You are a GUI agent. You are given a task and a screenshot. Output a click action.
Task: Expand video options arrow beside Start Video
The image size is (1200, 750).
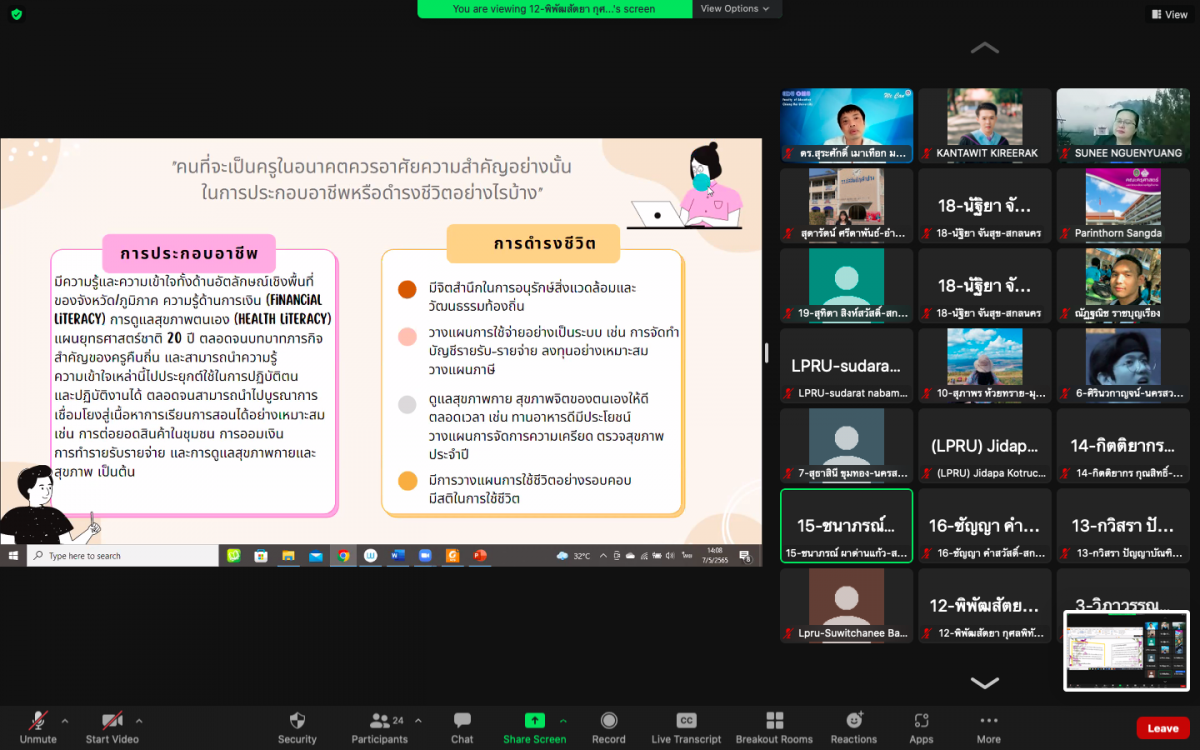(x=139, y=720)
